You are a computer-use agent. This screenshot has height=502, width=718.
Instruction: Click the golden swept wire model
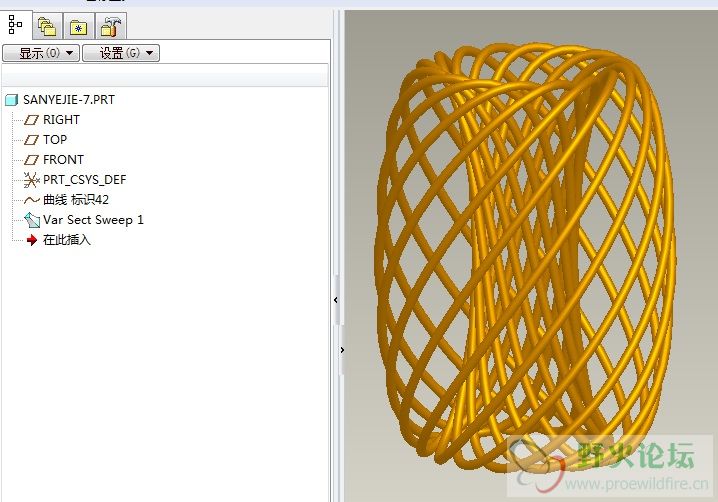click(524, 256)
